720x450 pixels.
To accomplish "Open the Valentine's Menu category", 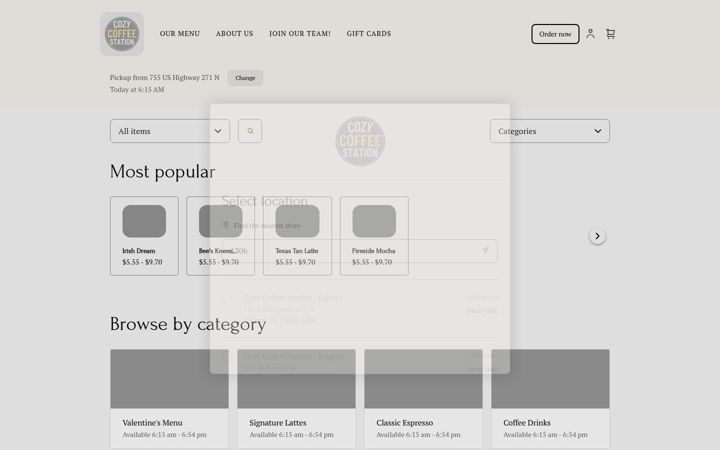I will 169,399.
